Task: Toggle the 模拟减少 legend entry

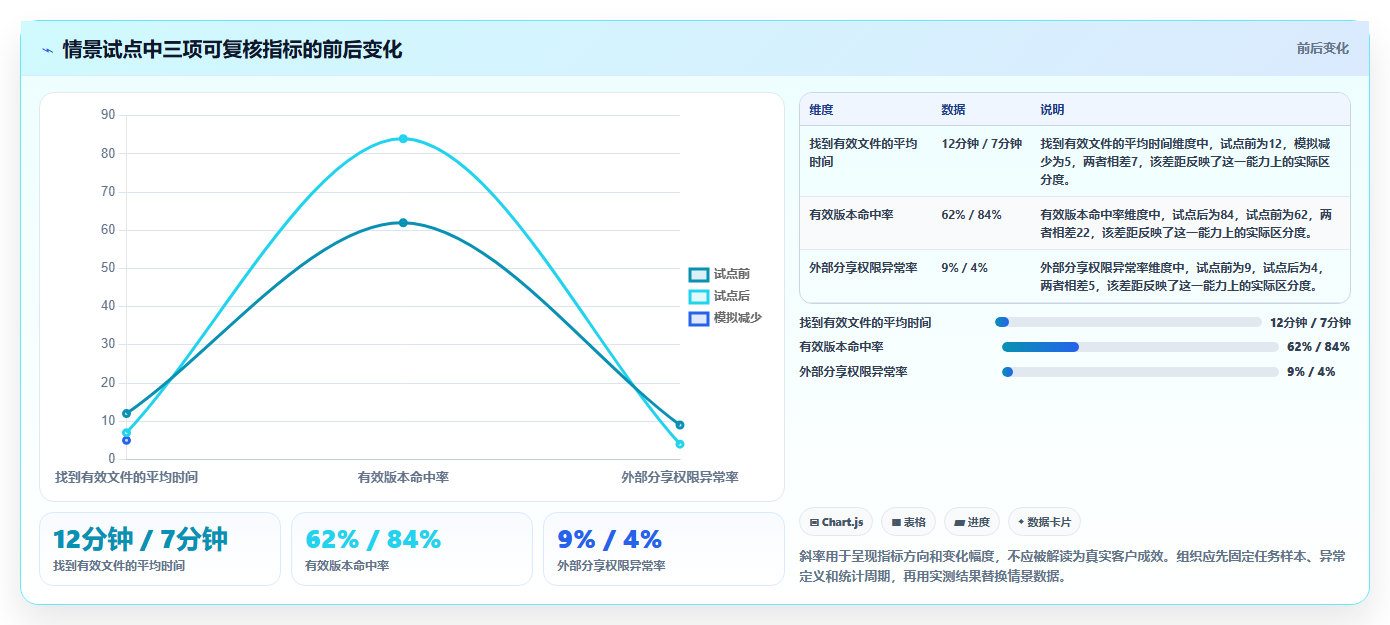Action: point(726,318)
